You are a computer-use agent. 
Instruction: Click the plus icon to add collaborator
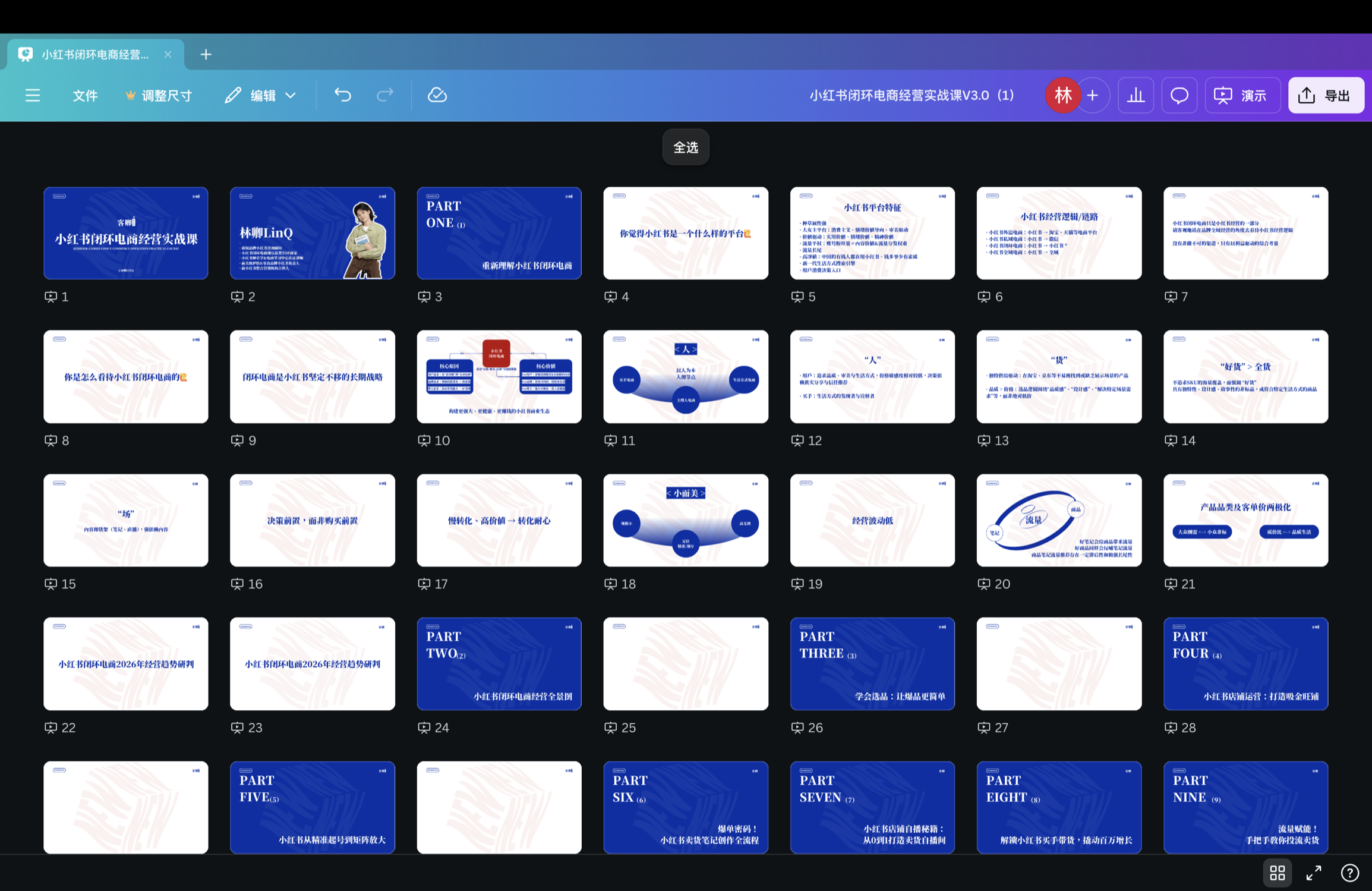(x=1093, y=95)
